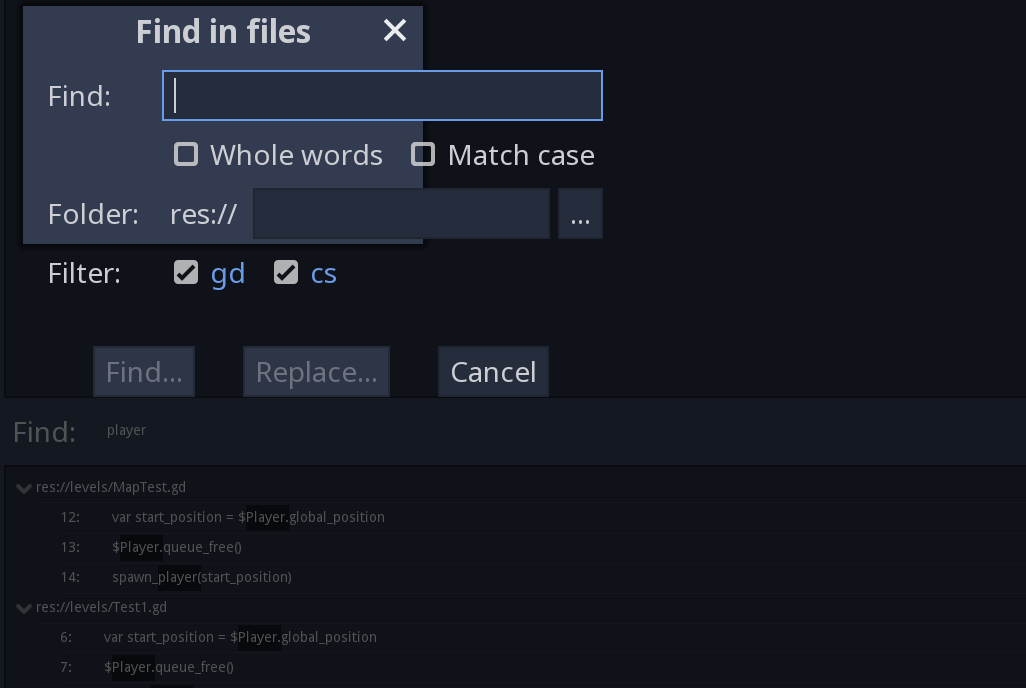The width and height of the screenshot is (1026, 688).
Task: Select line 6 result in Test1.gd
Action: tap(240, 637)
